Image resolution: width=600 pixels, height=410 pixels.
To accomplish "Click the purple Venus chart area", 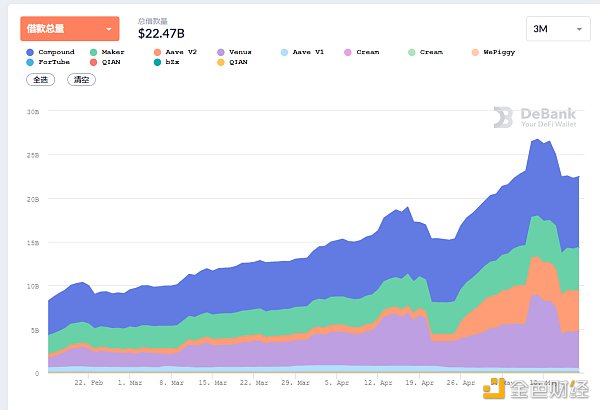I will 400,340.
